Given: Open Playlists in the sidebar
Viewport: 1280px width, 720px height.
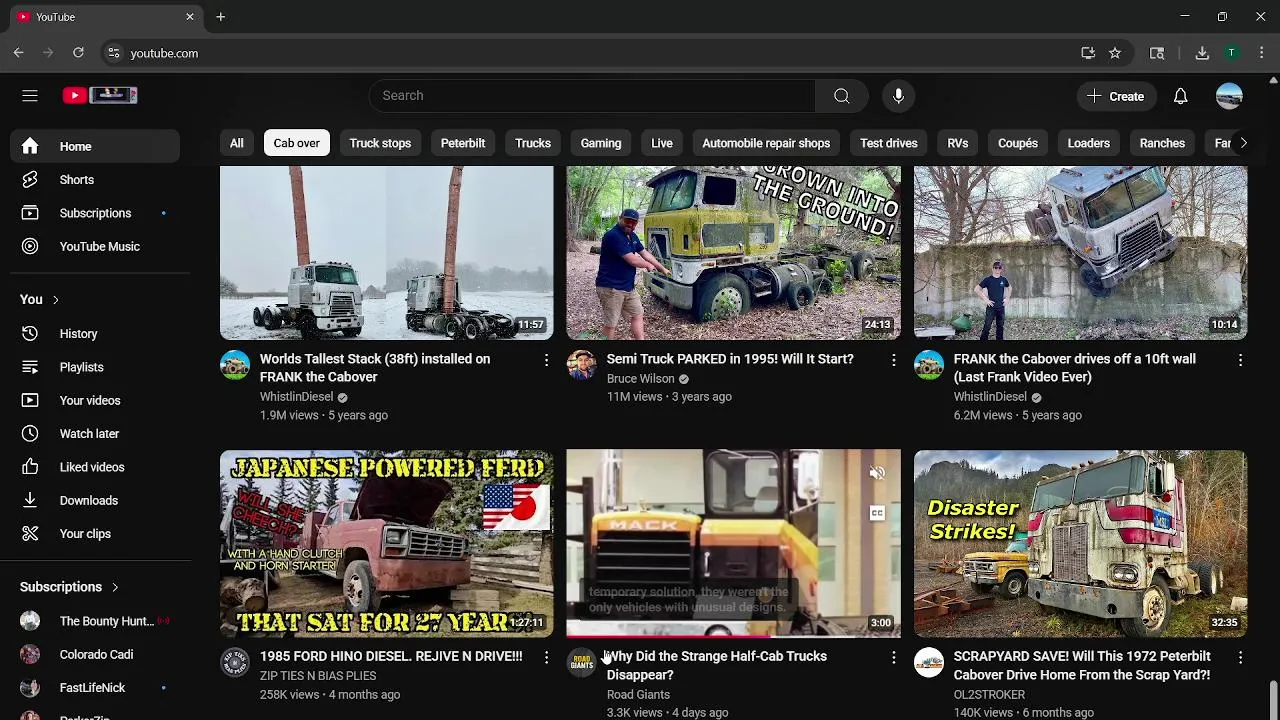Looking at the screenshot, I should pos(95,367).
